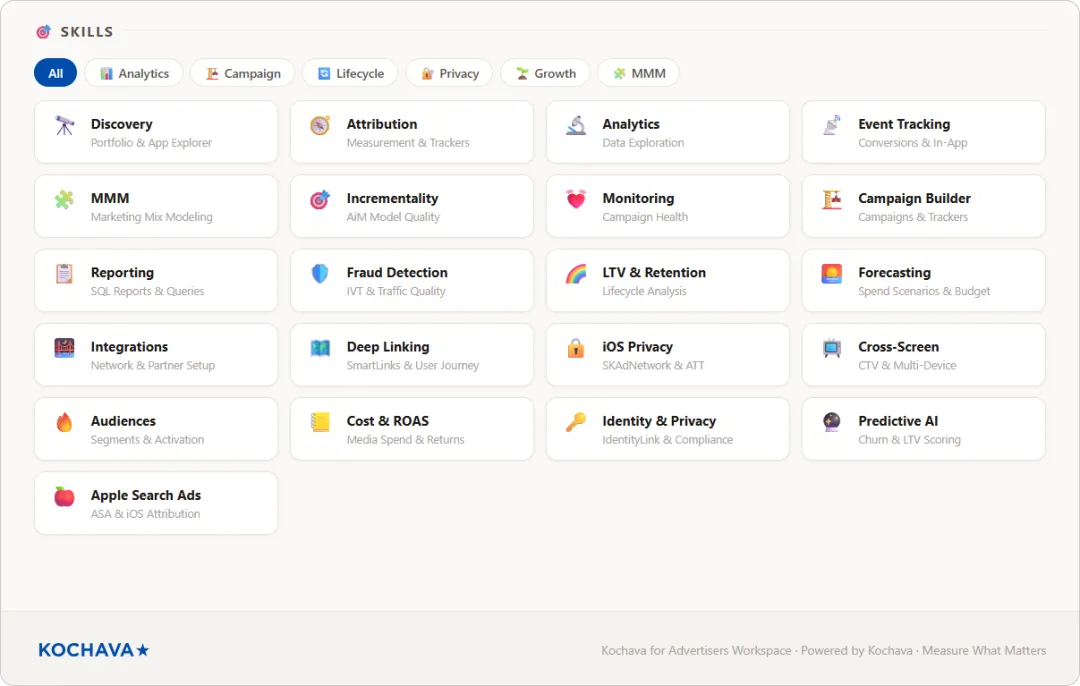
Task: Click the Forecasting sunrise icon
Action: [832, 274]
